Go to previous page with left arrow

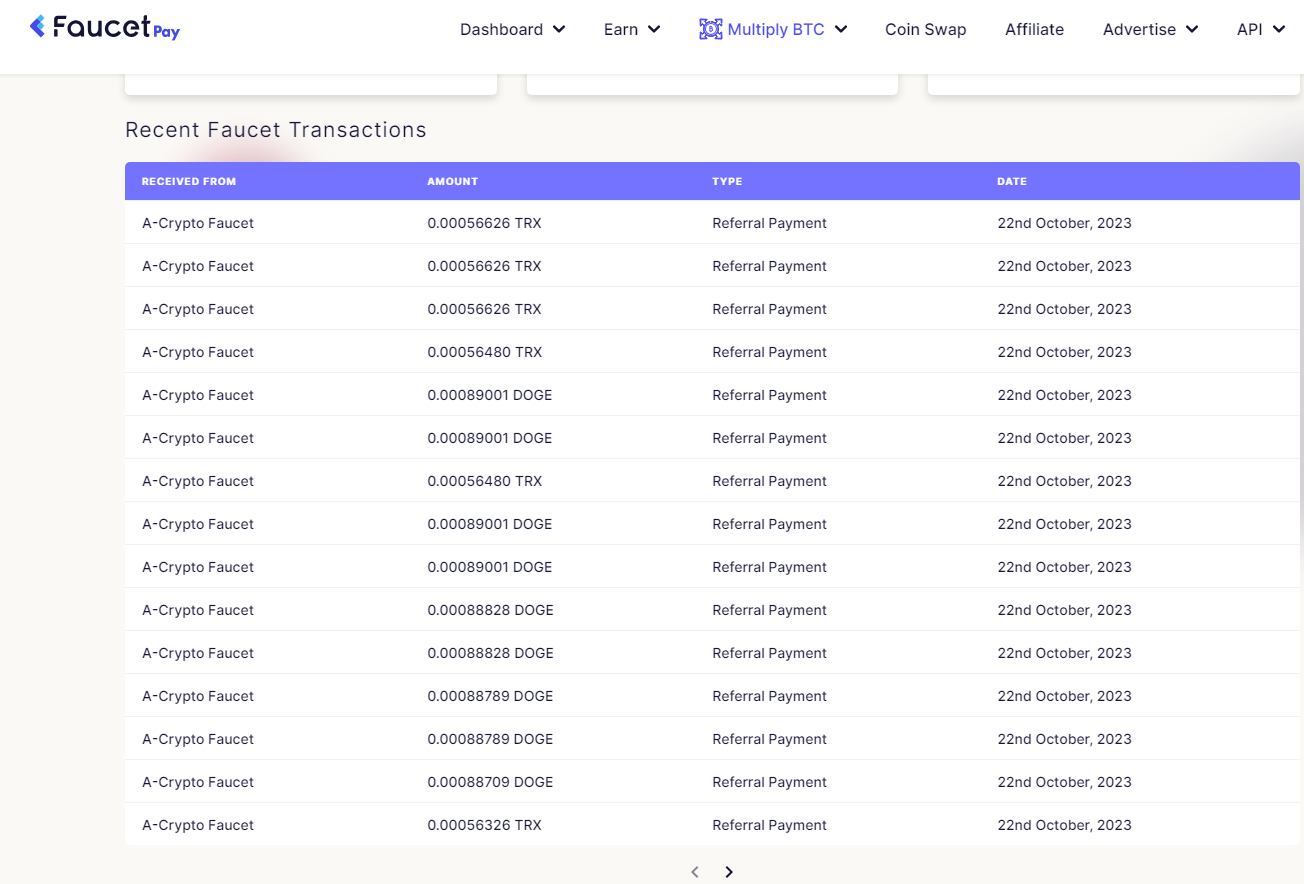point(695,872)
